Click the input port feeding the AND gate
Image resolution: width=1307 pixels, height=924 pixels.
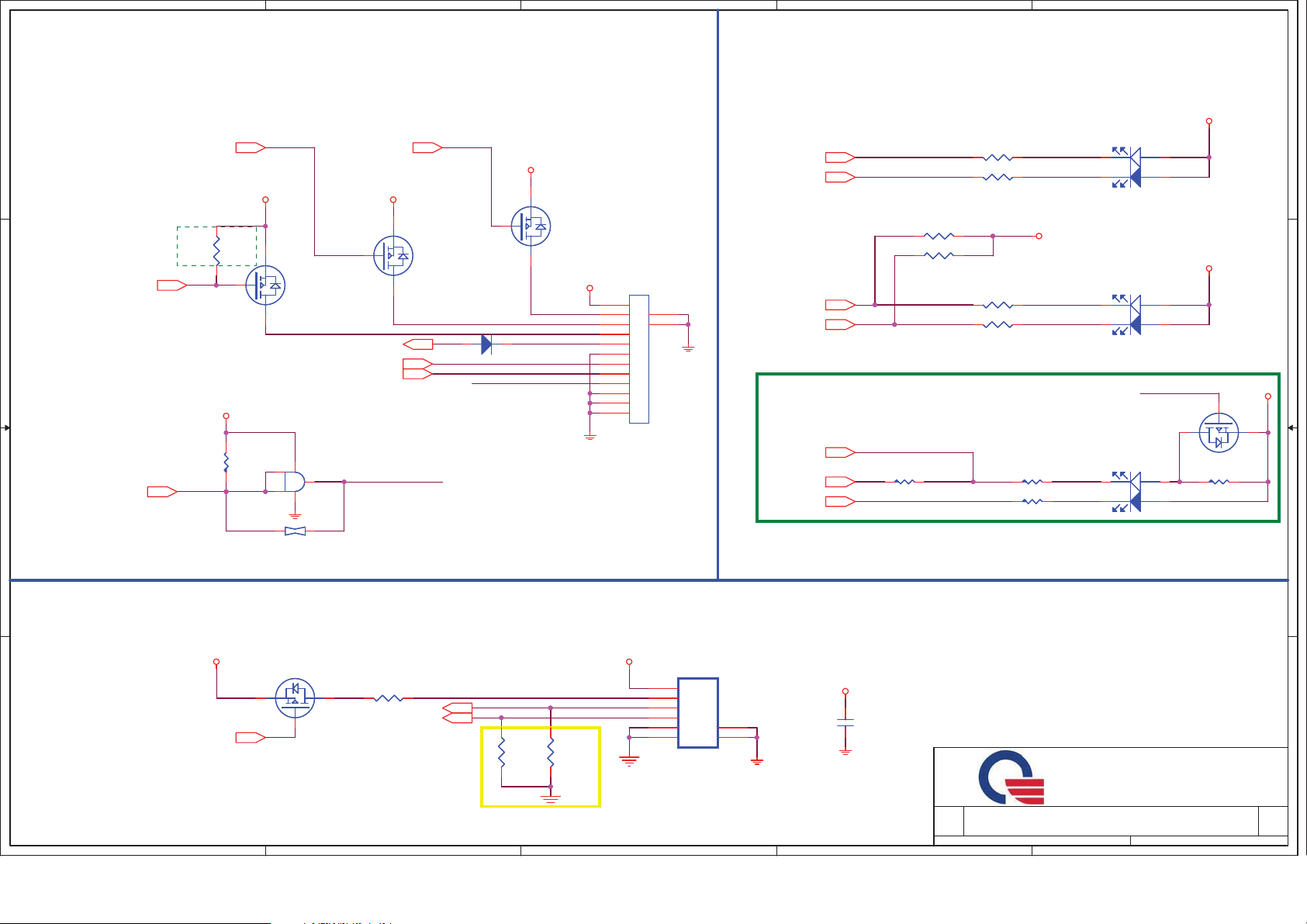click(162, 492)
